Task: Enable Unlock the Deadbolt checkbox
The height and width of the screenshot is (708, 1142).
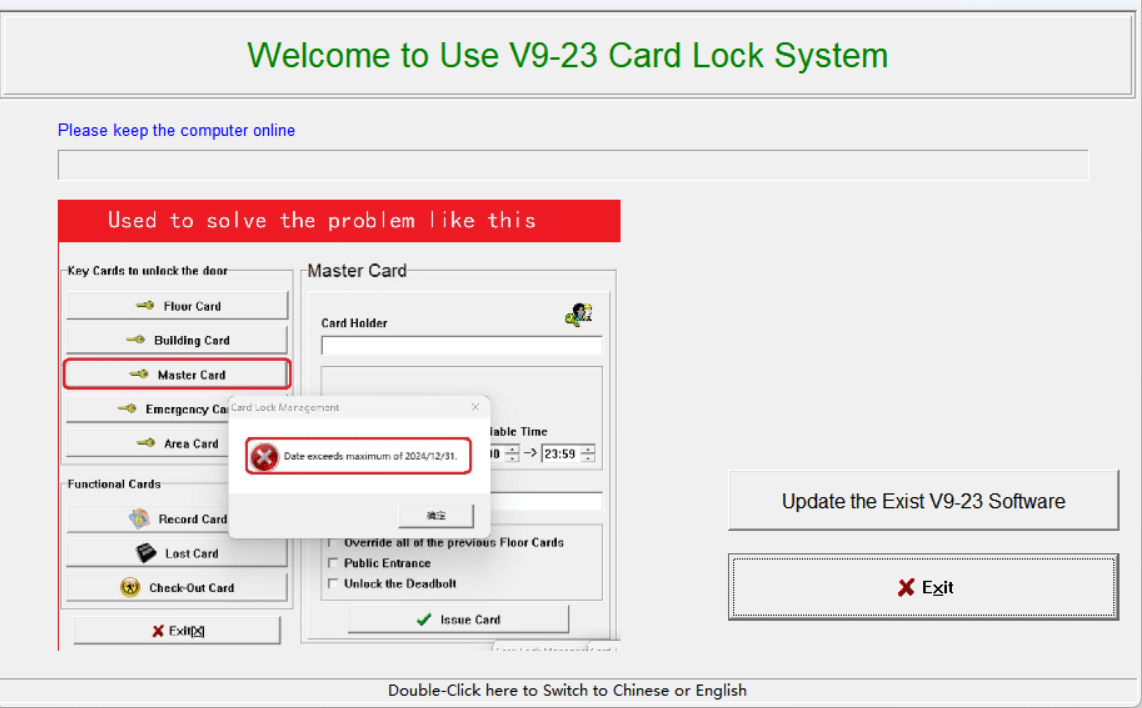Action: tap(333, 583)
